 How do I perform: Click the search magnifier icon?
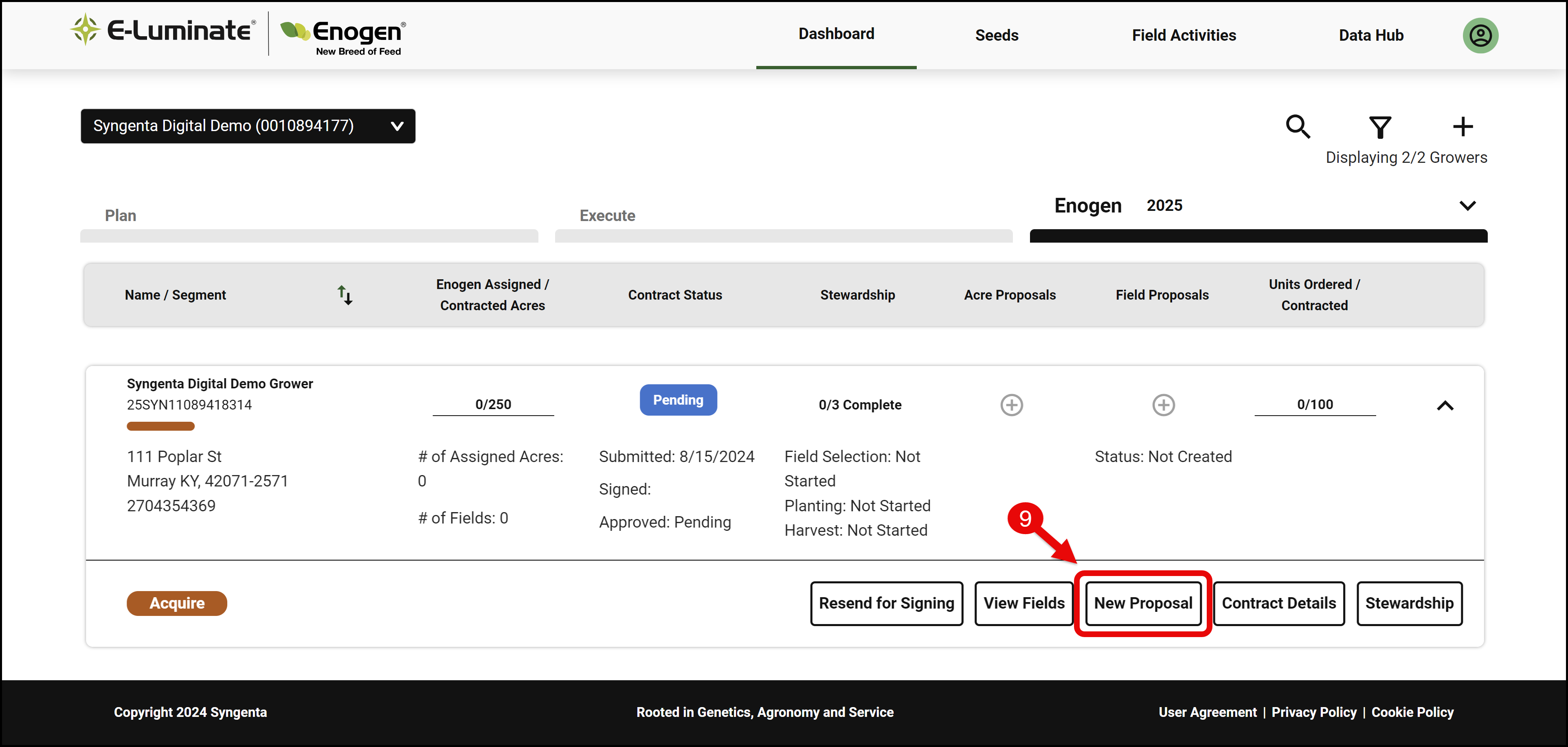(1297, 127)
